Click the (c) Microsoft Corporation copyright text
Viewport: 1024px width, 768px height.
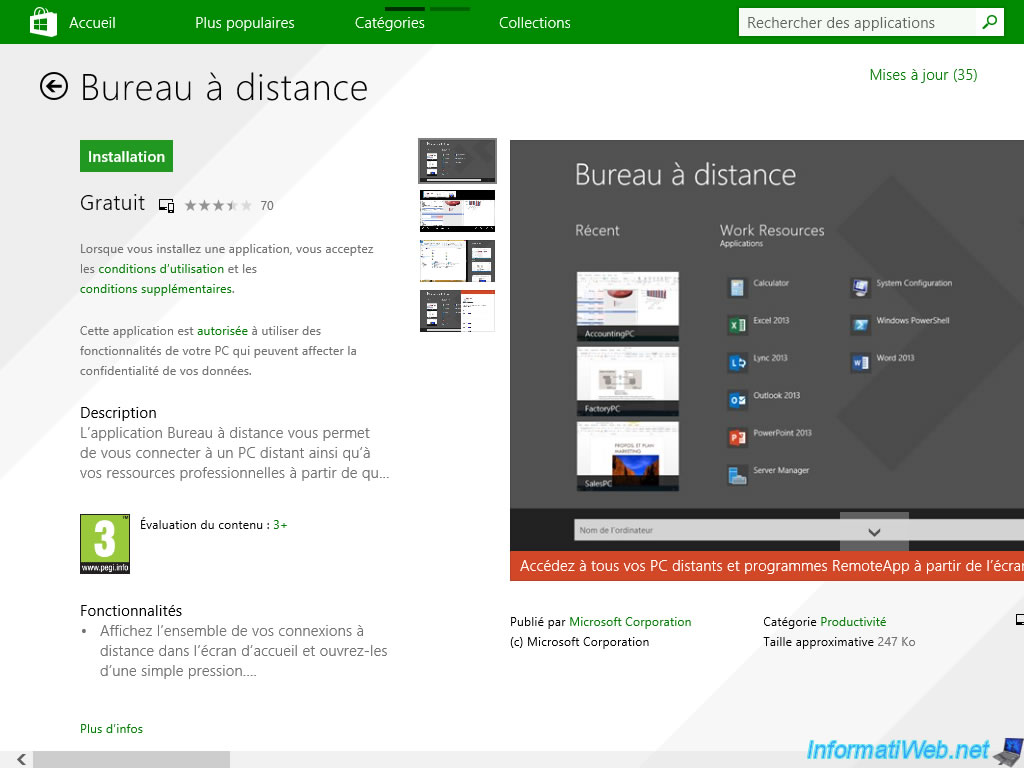coord(579,642)
